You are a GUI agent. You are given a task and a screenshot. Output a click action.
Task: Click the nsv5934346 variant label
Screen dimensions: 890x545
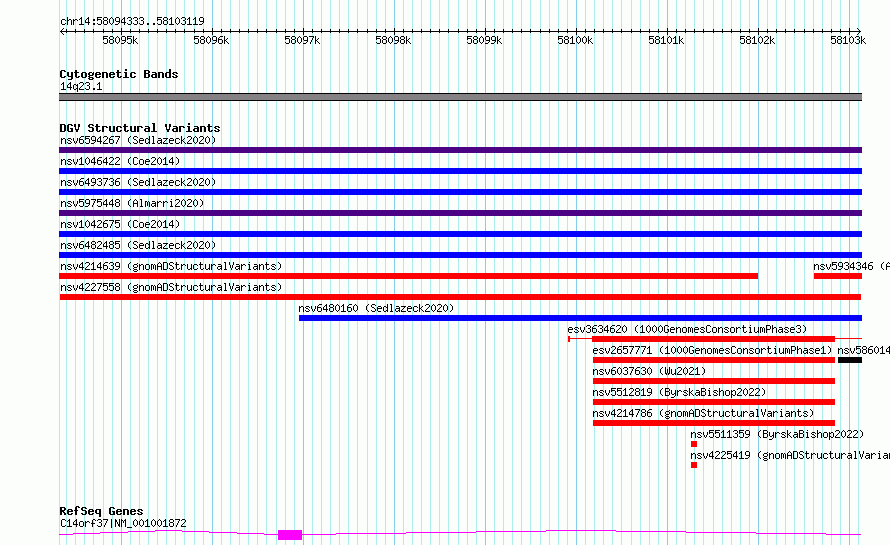[851, 266]
